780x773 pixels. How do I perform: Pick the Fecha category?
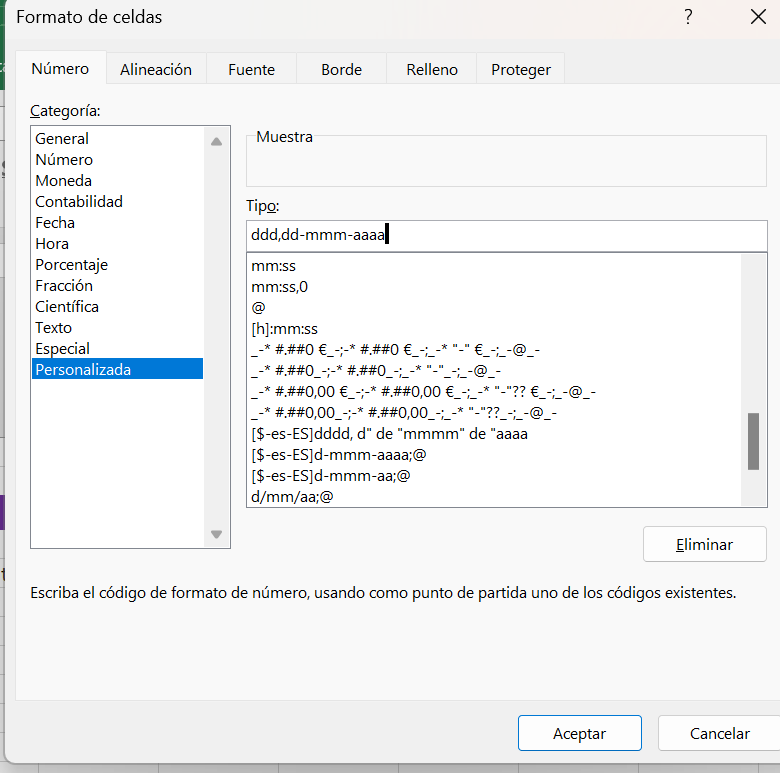[117, 222]
